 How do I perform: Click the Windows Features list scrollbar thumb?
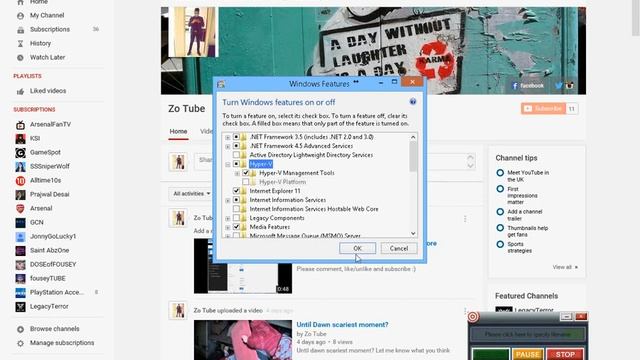click(413, 157)
